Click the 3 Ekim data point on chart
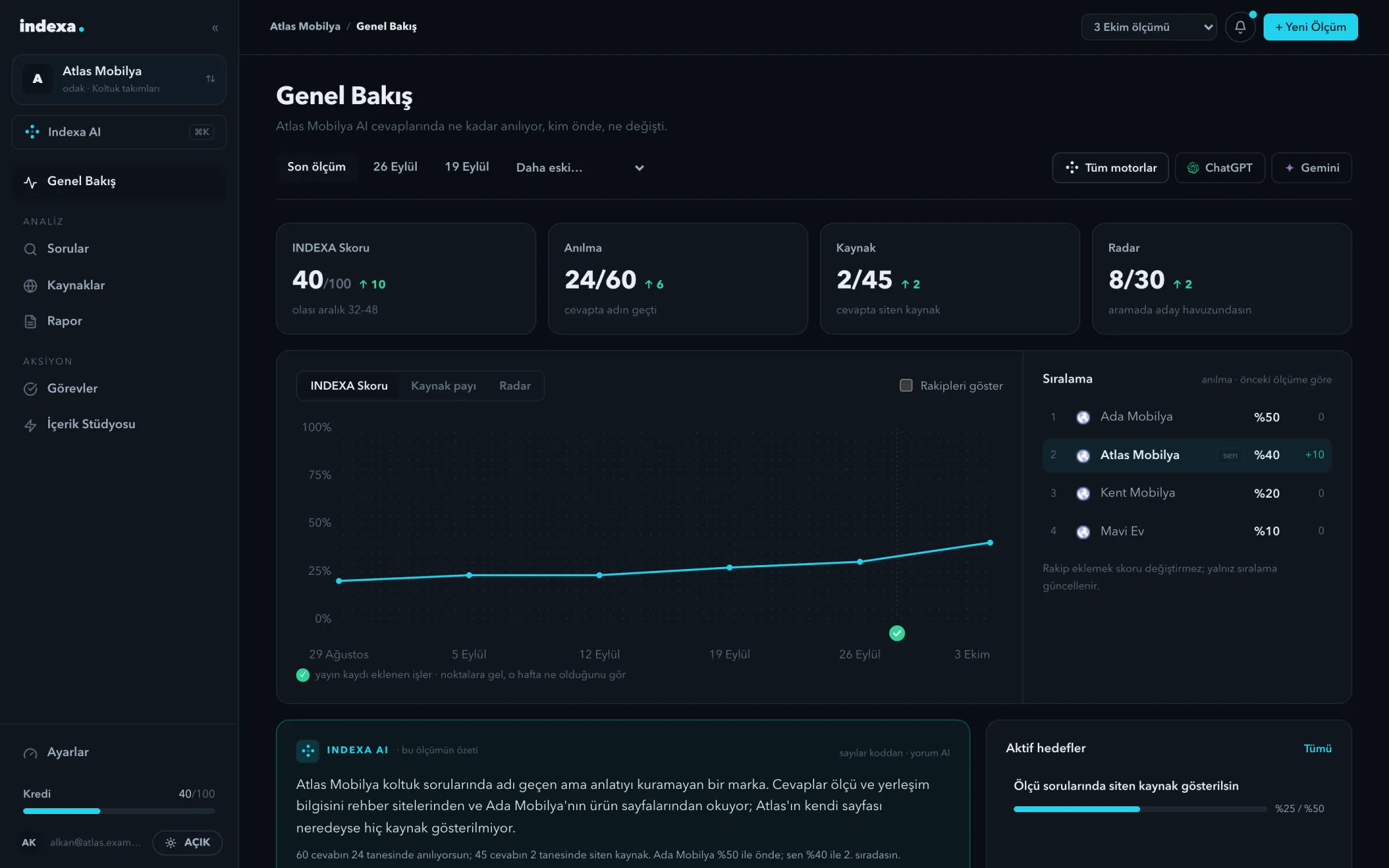Viewport: 1389px width, 868px height. pos(990,543)
